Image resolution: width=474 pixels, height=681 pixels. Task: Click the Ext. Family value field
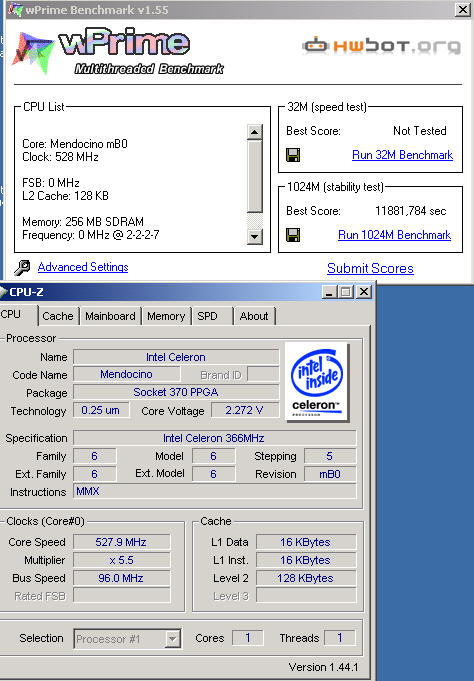coord(94,474)
